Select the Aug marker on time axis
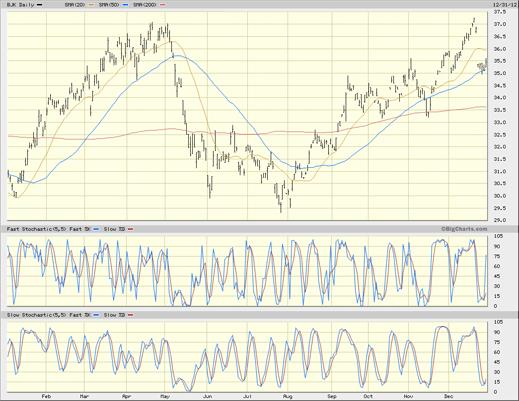 point(287,396)
